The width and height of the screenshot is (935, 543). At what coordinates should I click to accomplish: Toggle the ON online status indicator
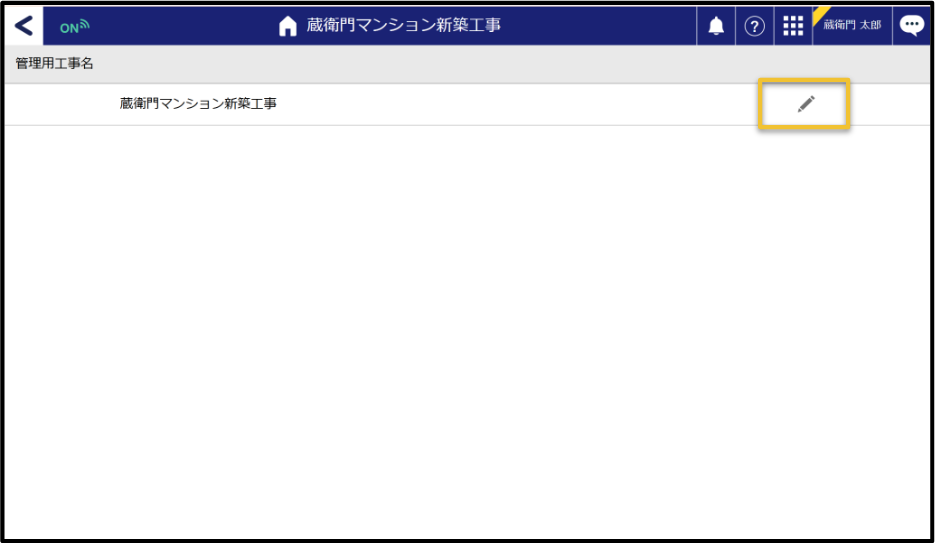point(69,28)
